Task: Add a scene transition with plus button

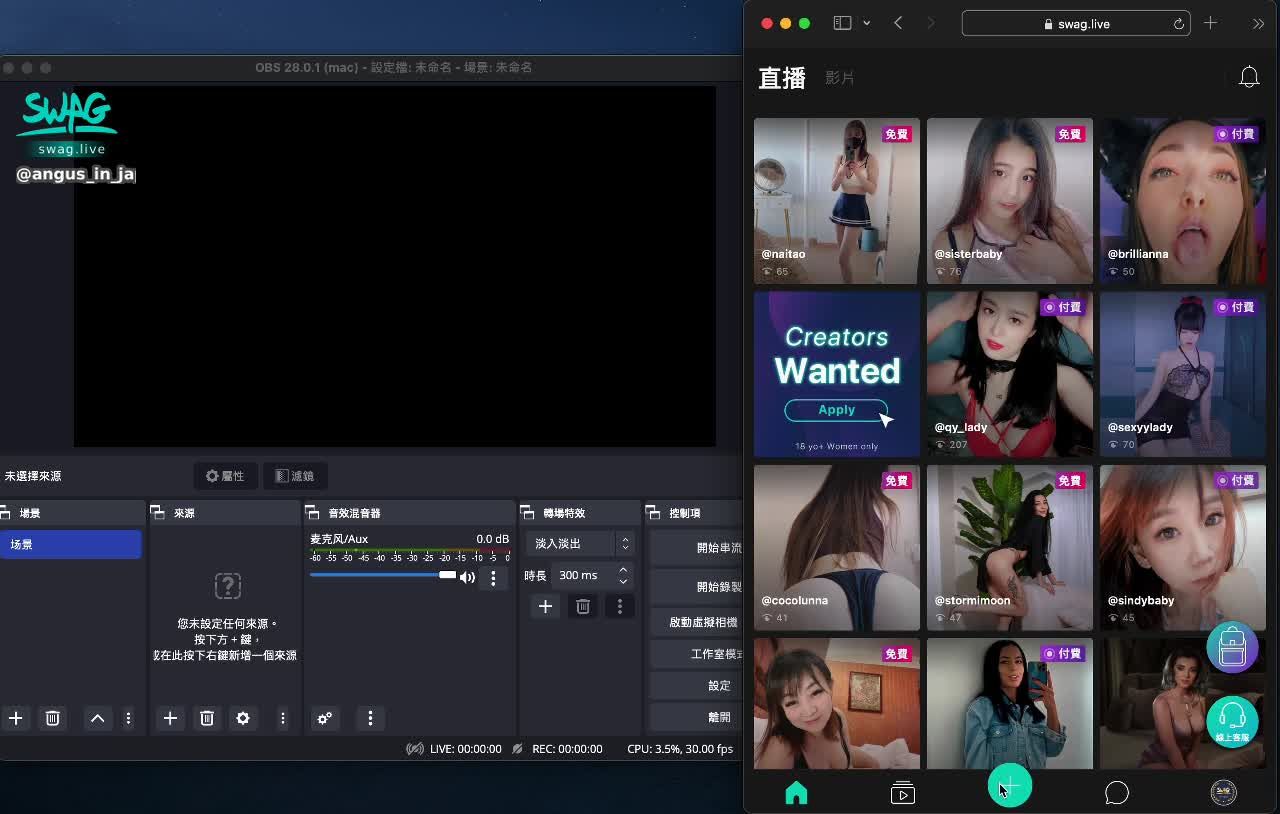Action: click(x=545, y=606)
